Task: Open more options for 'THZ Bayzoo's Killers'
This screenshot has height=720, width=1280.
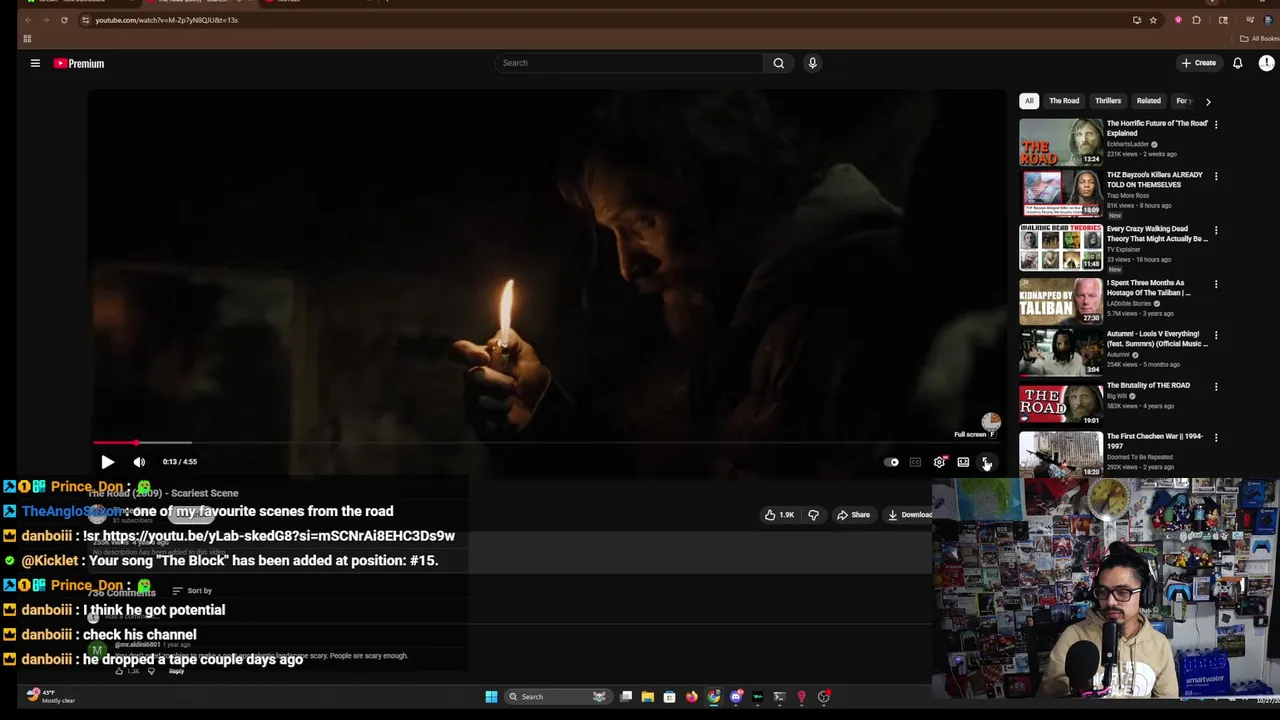Action: (x=1216, y=176)
